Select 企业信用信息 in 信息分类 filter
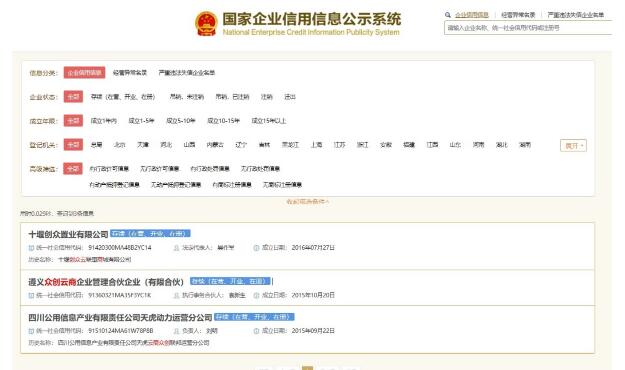This screenshot has width=625, height=370. click(85, 73)
